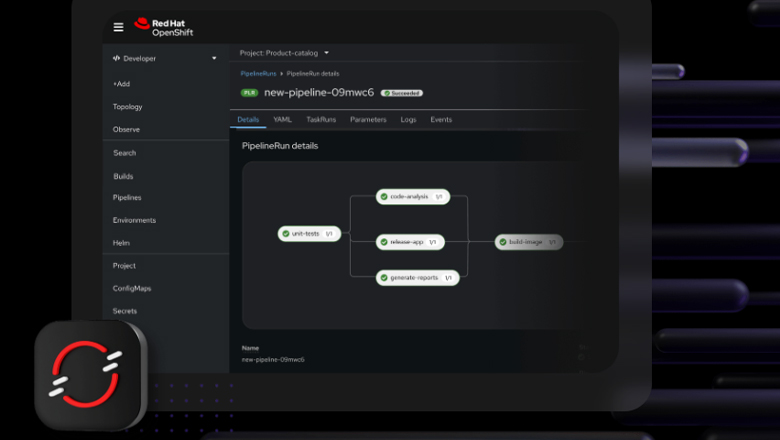Open Topology in the sidebar
The height and width of the screenshot is (440, 780).
click(x=127, y=107)
